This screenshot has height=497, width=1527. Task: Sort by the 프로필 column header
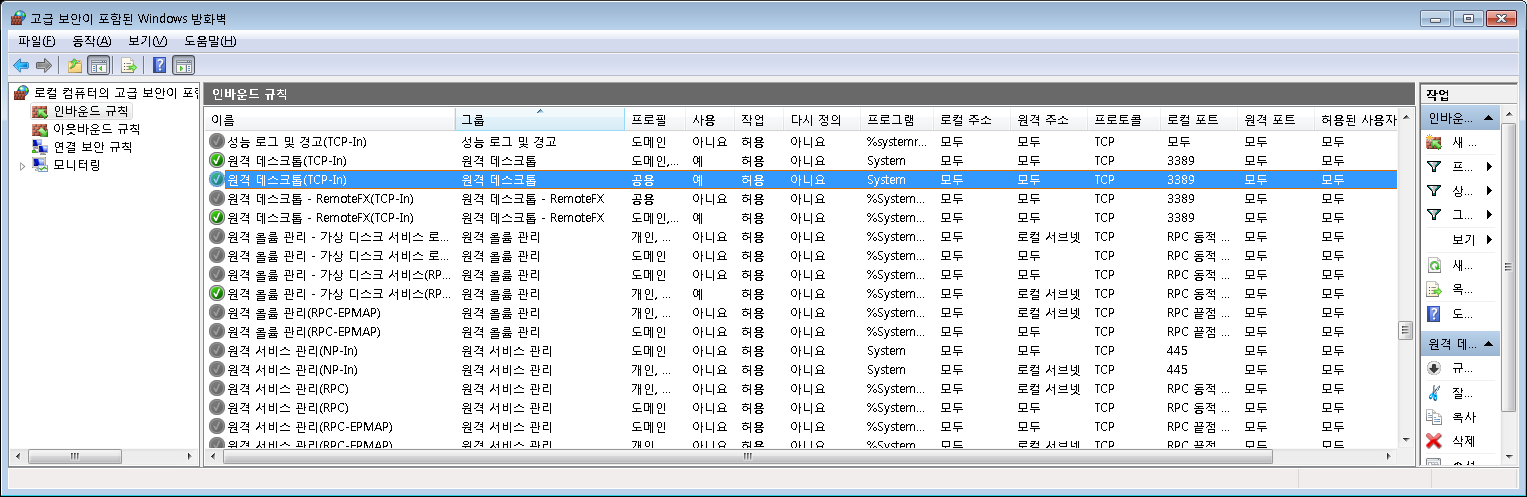655,120
